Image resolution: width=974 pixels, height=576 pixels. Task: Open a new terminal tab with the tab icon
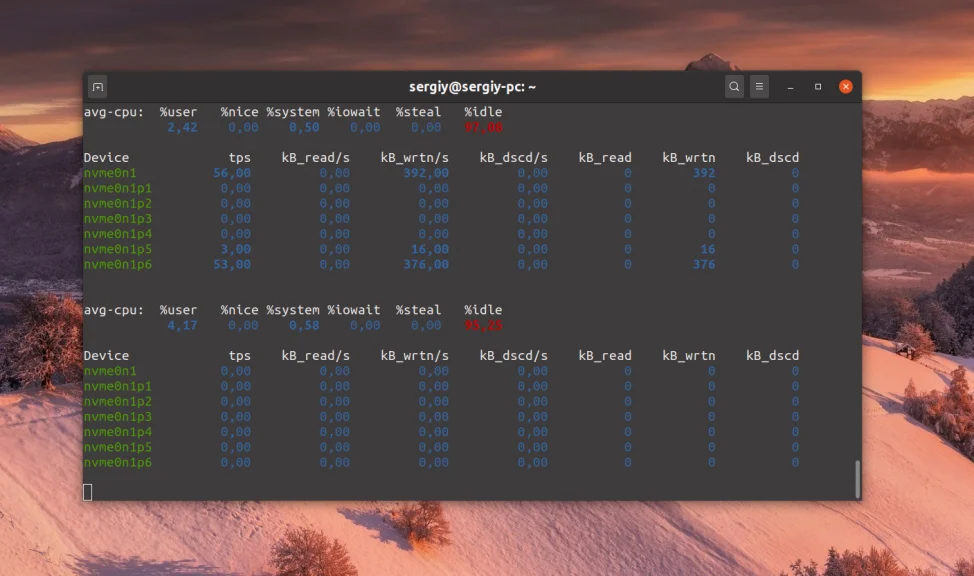tap(98, 87)
